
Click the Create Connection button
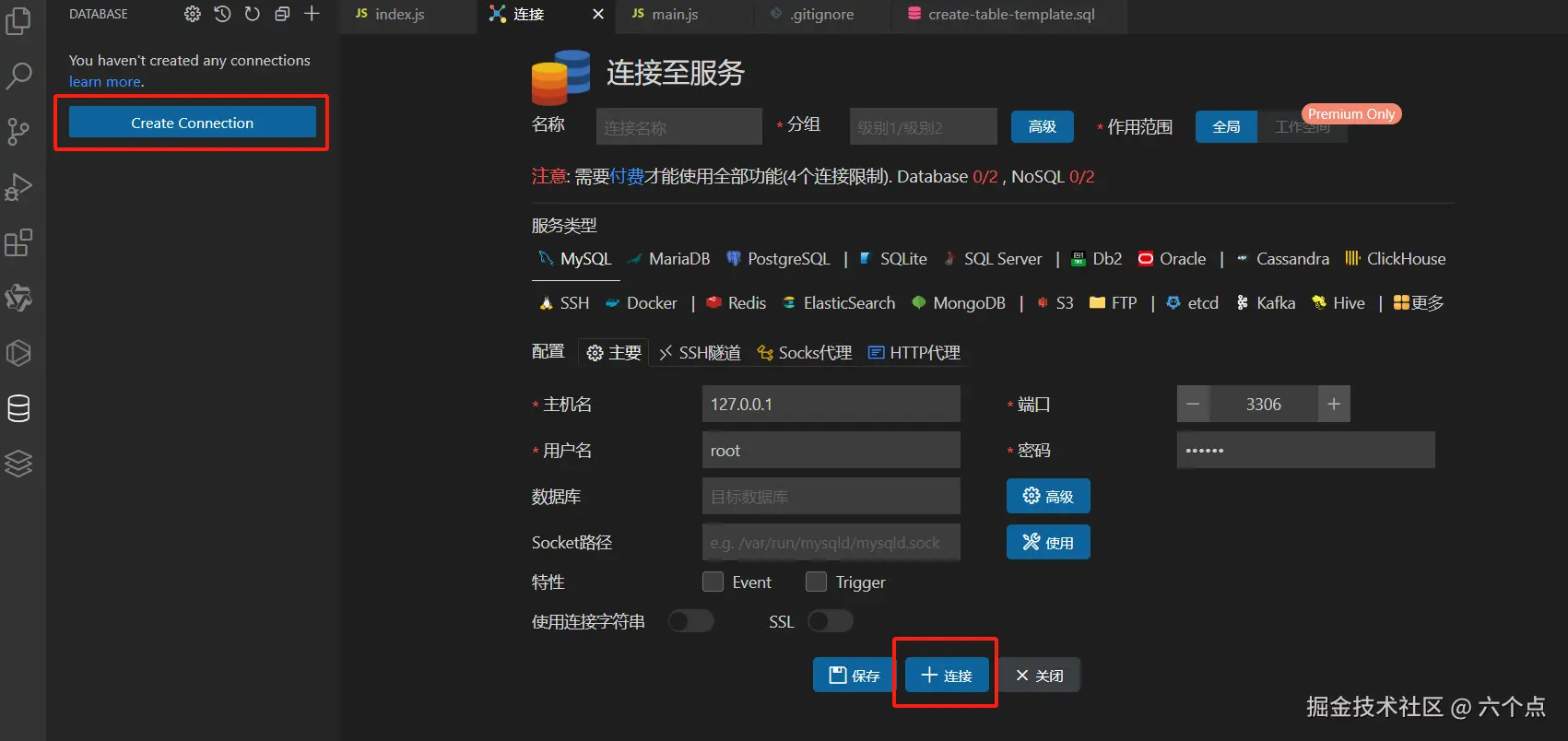193,122
